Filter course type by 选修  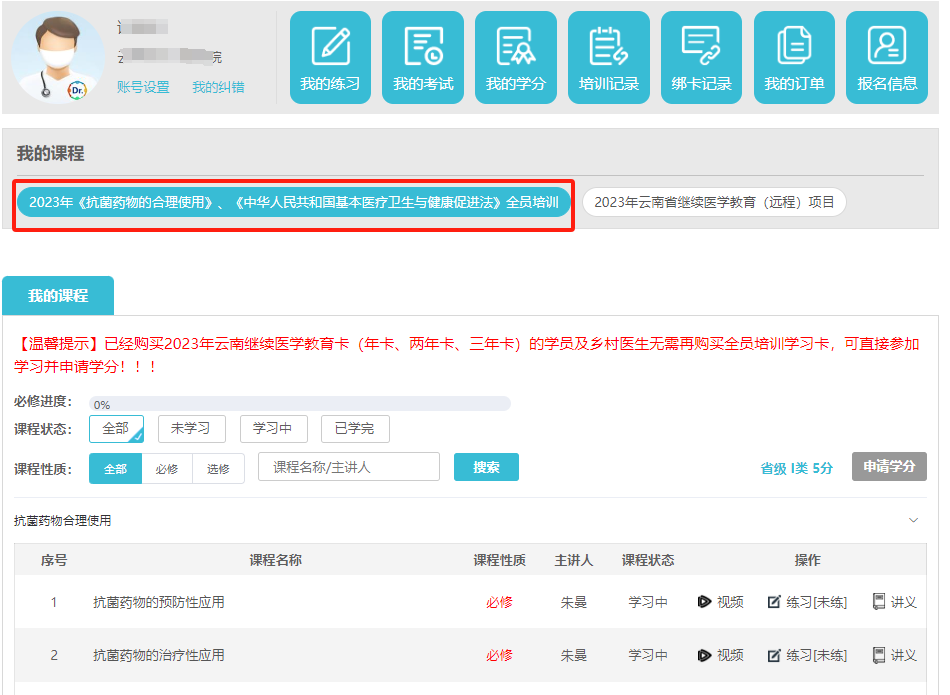tap(218, 468)
